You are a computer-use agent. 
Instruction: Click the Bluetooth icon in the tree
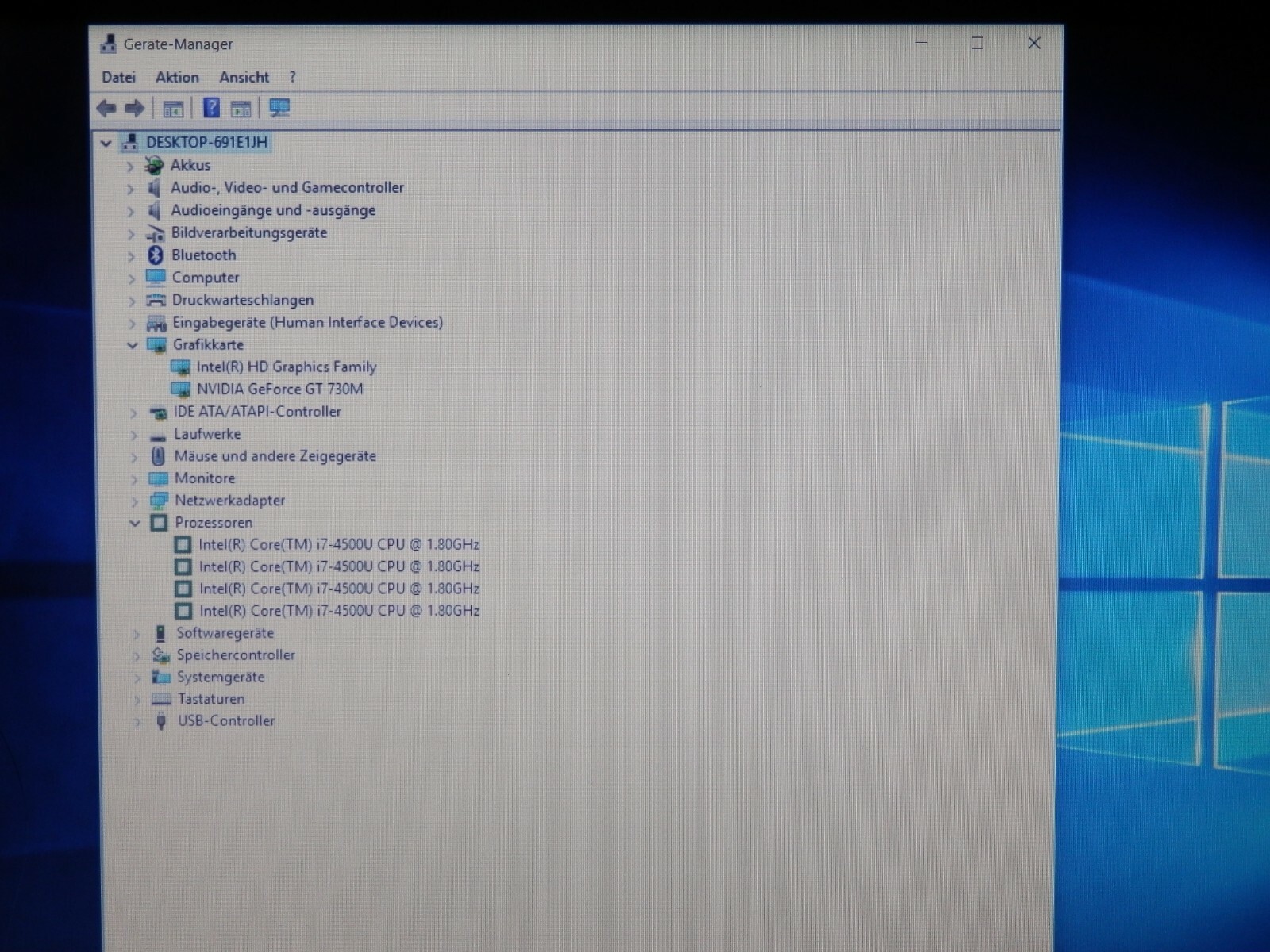pos(155,255)
